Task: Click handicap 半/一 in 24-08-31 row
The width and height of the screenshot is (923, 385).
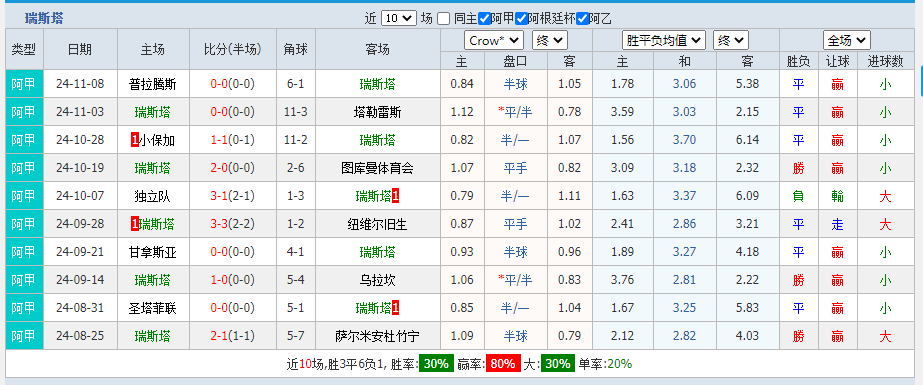Action: click(x=516, y=308)
